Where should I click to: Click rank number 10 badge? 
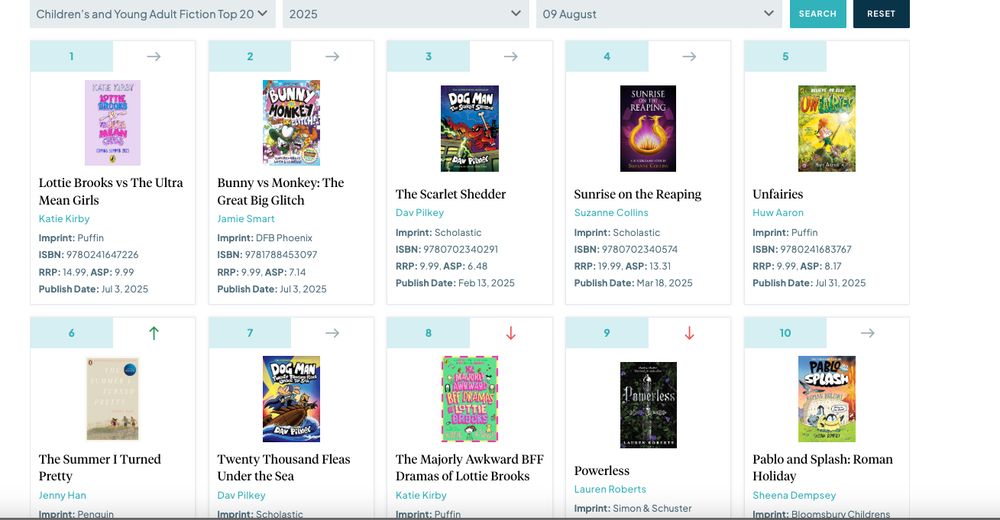[785, 333]
